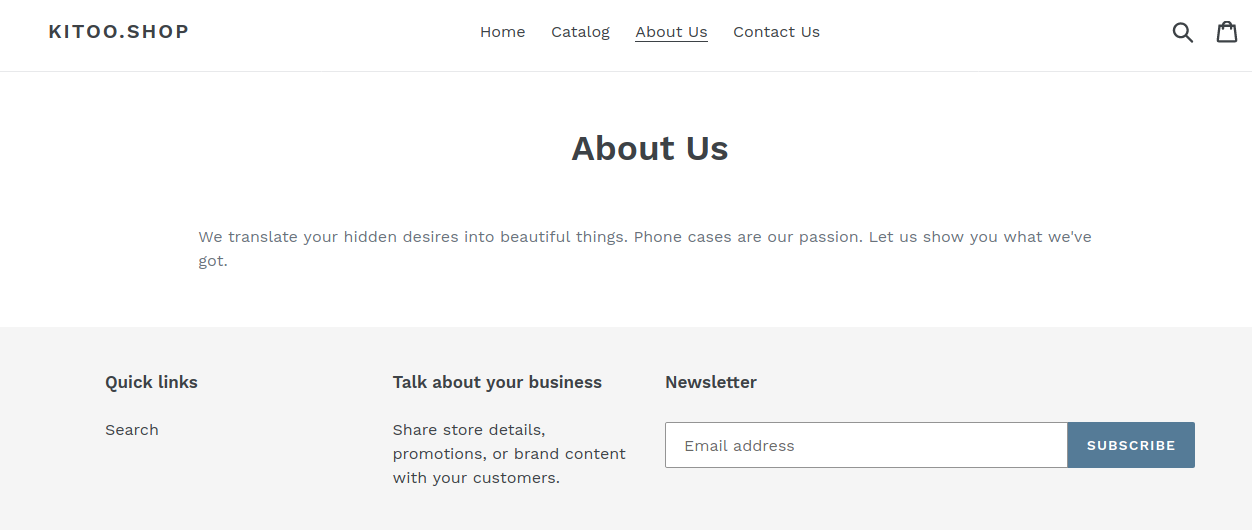
Task: Focus the Email address field
Action: click(866, 445)
